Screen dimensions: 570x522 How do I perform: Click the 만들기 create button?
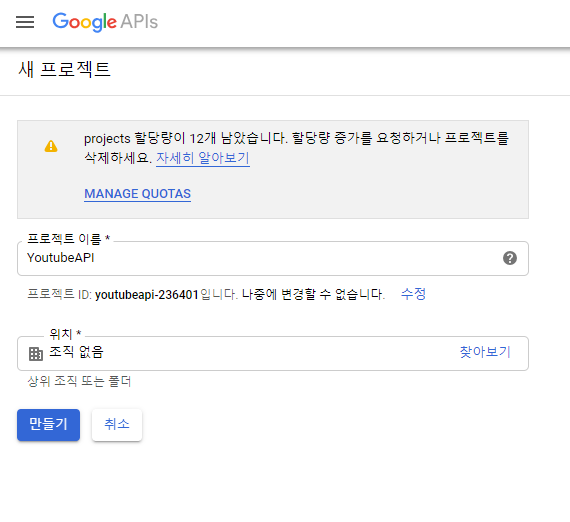48,425
